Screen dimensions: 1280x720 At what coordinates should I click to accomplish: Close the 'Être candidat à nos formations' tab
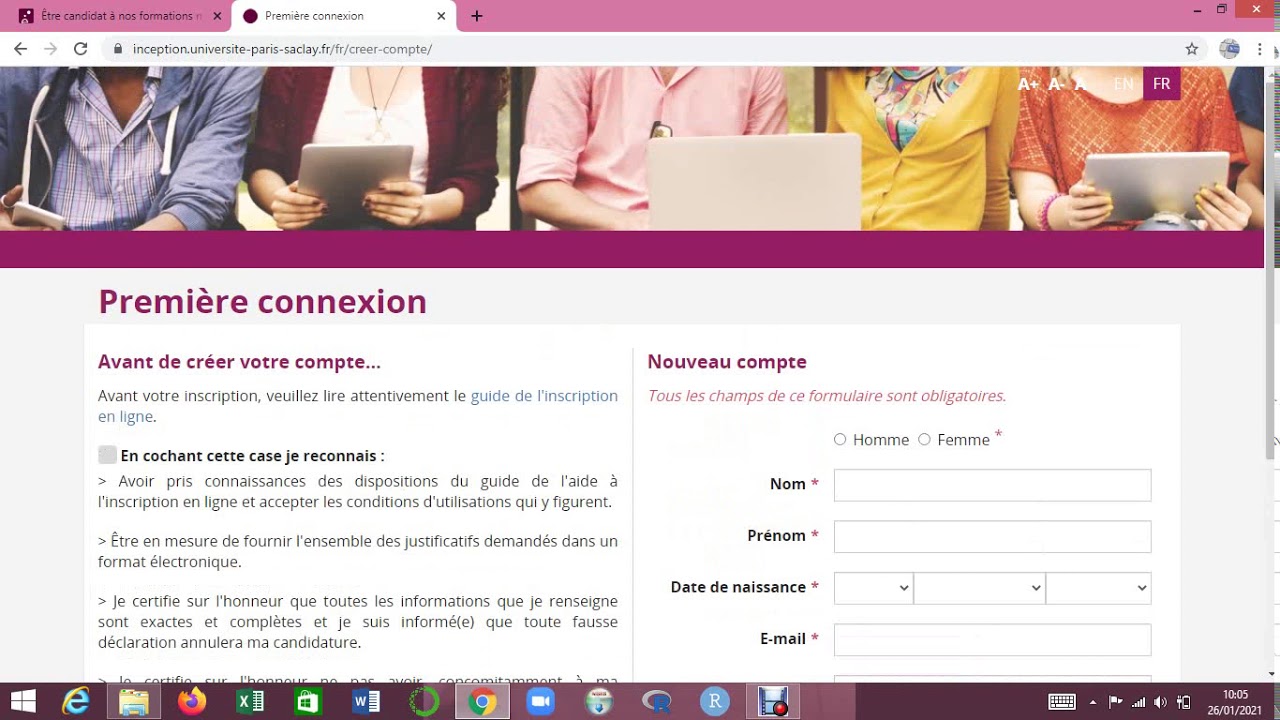click(217, 16)
